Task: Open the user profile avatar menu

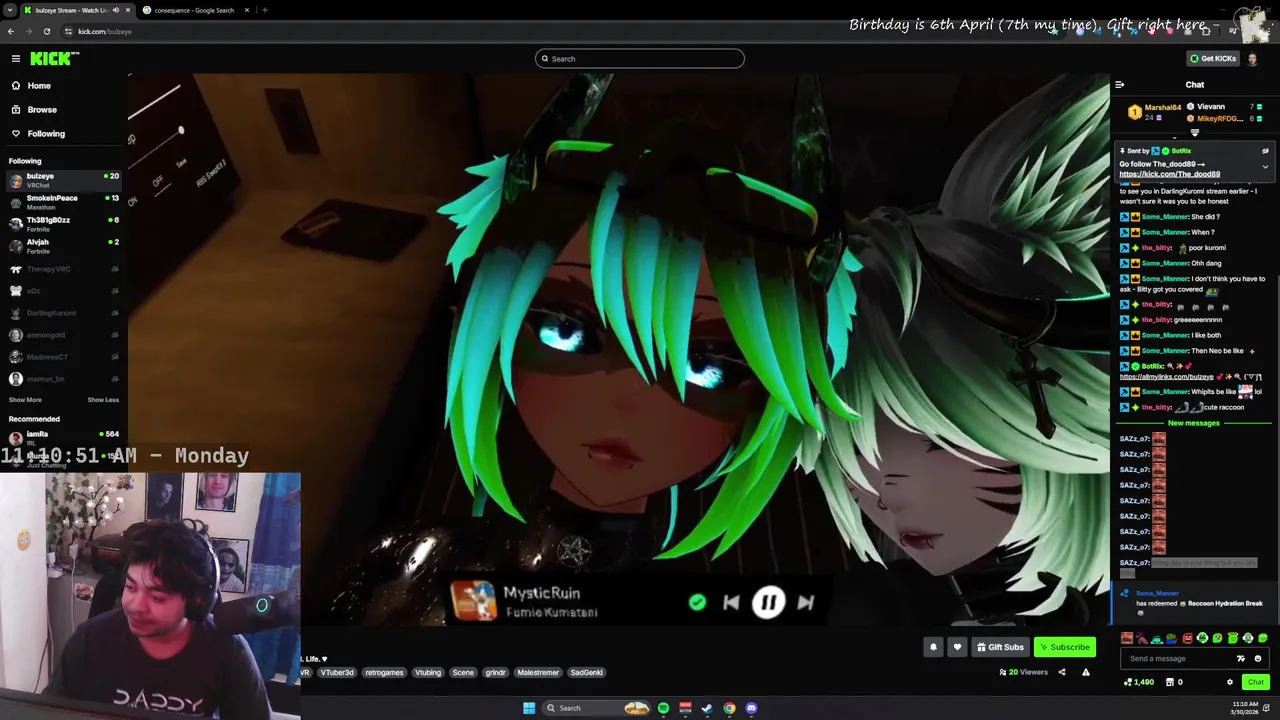Action: pos(1253,59)
